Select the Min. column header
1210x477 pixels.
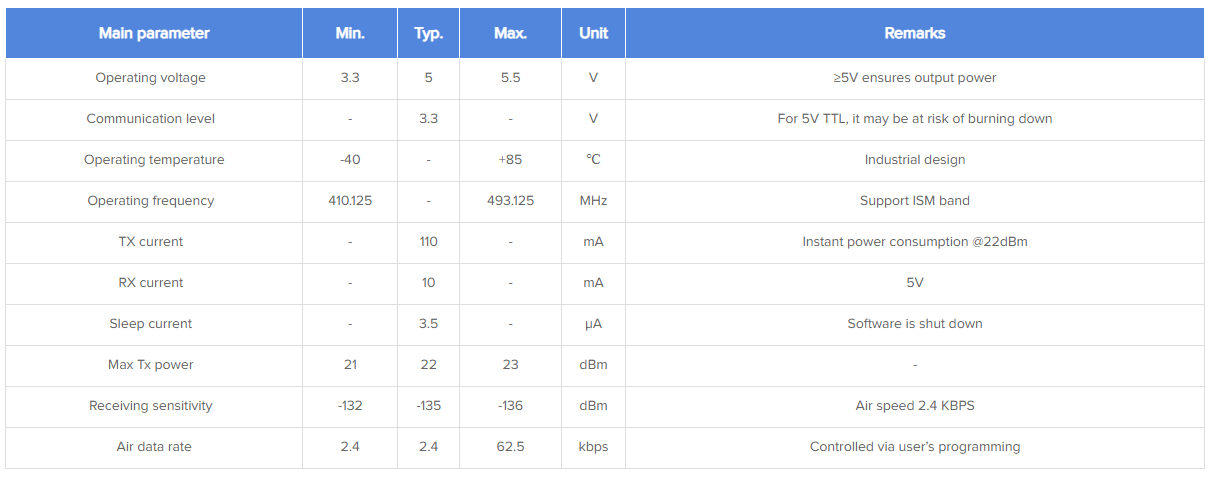[x=350, y=33]
